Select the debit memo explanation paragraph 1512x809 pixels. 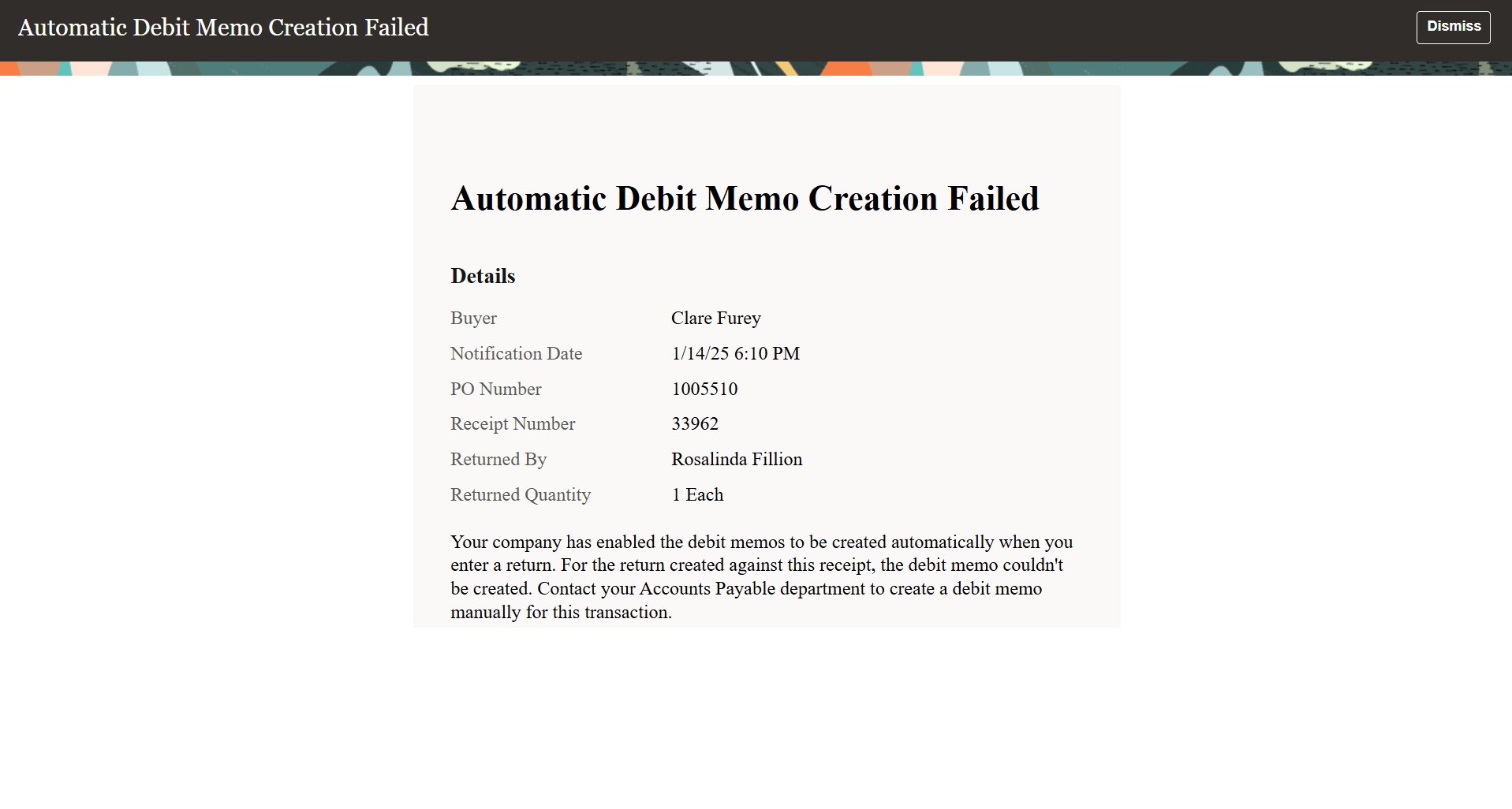(x=760, y=576)
